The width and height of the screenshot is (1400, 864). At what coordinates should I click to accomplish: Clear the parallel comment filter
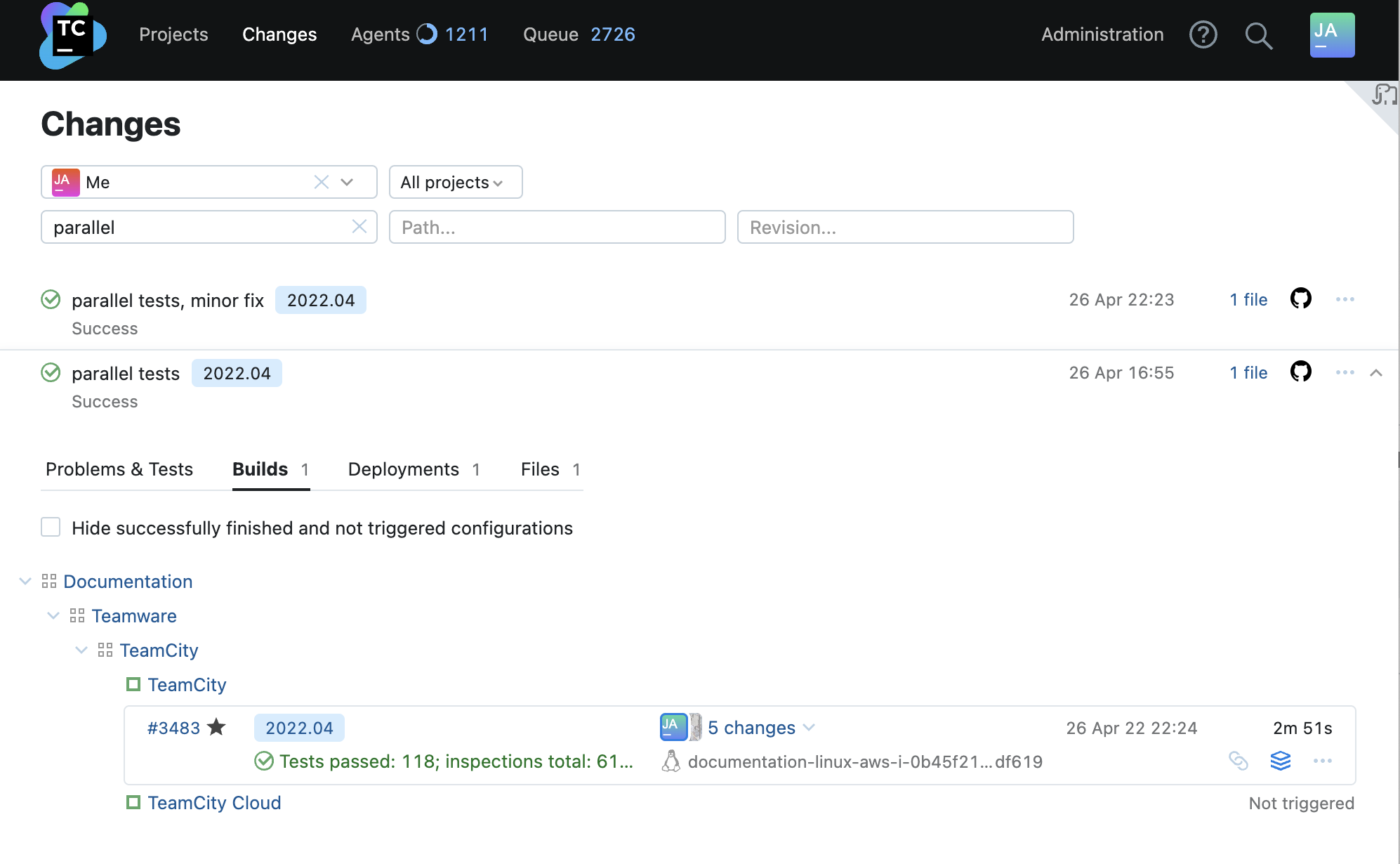359,226
